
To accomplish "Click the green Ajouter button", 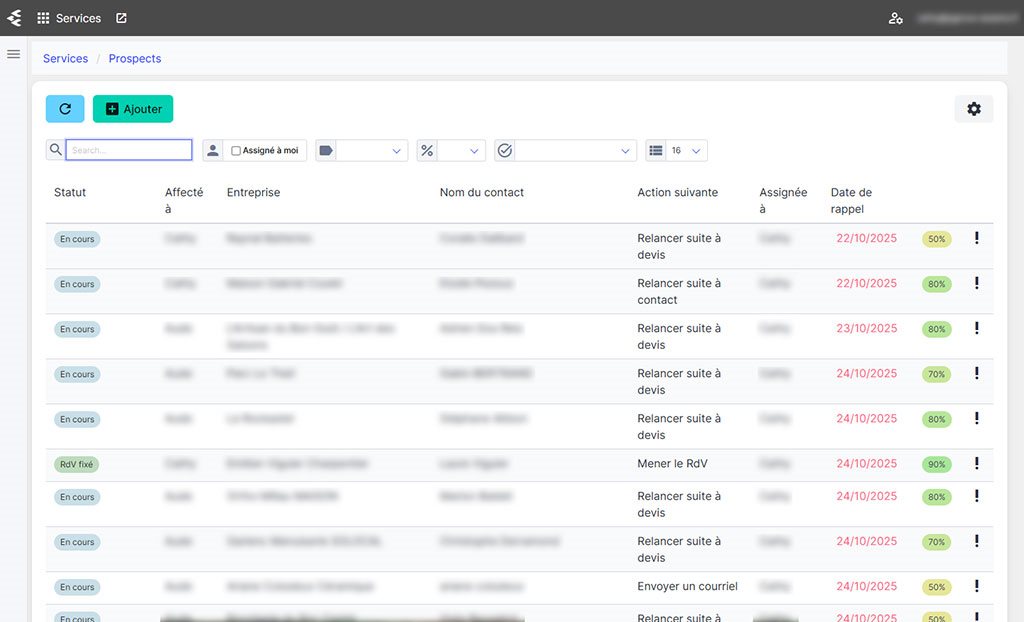I will coord(133,109).
